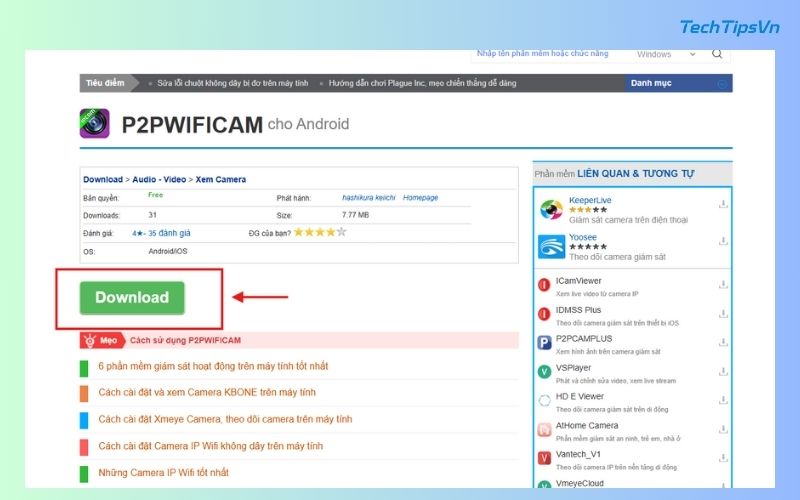The width and height of the screenshot is (800, 500).
Task: Click the P2PCAMPLUS app icon
Action: point(544,342)
